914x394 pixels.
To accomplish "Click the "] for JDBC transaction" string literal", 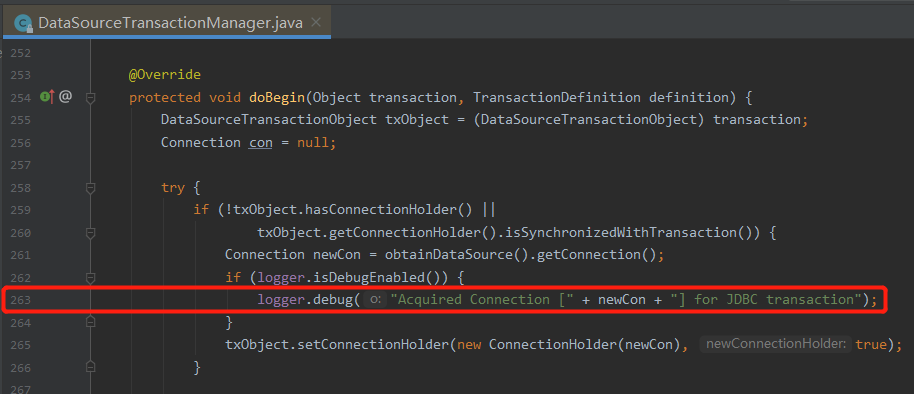I will coord(765,300).
